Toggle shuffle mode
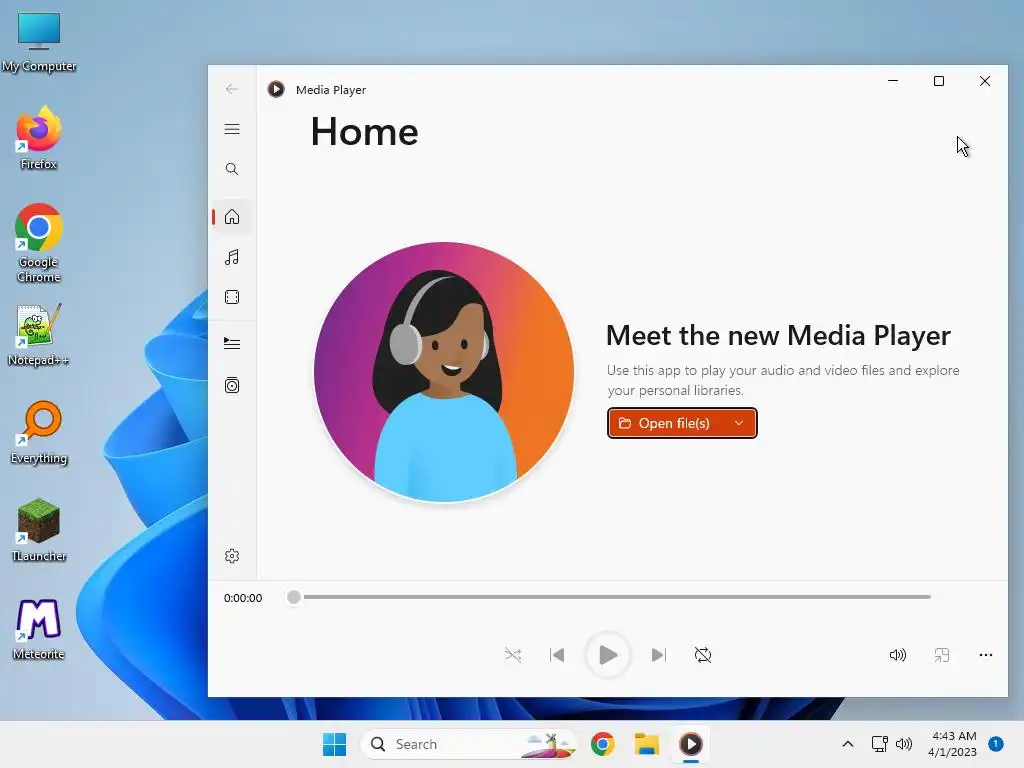1024x768 pixels. (x=513, y=654)
